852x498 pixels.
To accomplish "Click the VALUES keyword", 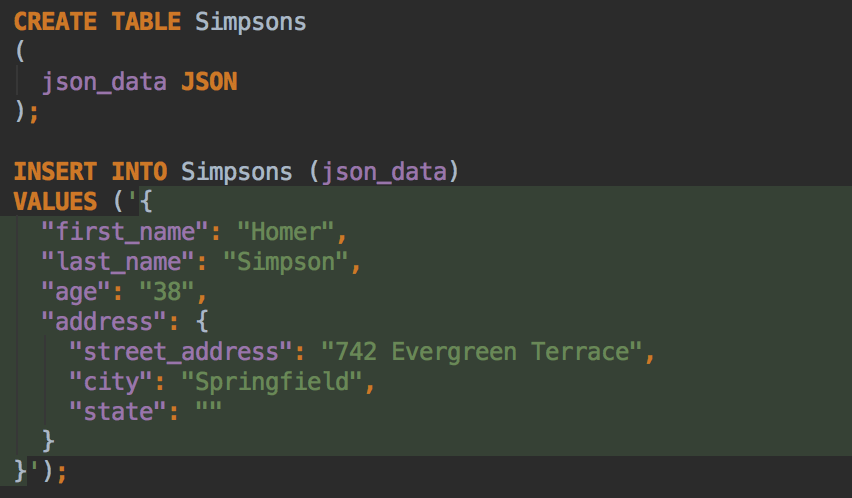I will coord(56,201).
